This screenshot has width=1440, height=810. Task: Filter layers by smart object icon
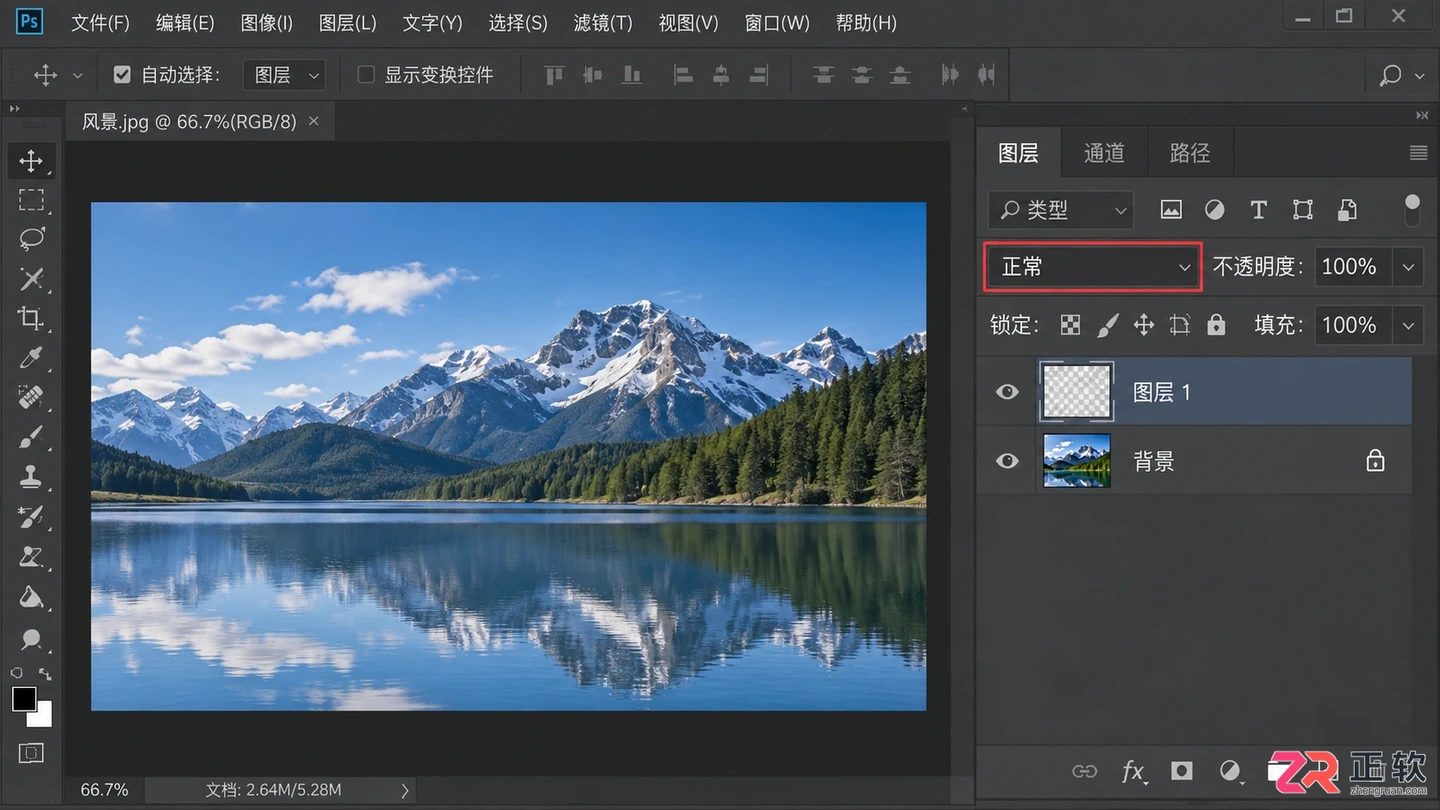[x=1347, y=210]
